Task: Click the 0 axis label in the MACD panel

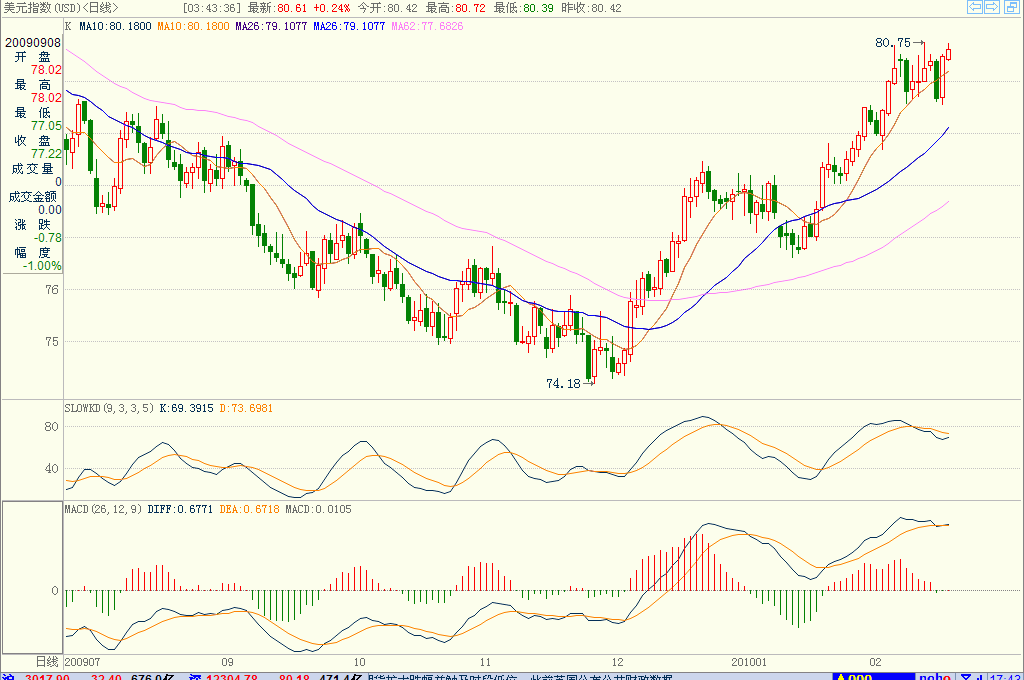Action: 55,591
